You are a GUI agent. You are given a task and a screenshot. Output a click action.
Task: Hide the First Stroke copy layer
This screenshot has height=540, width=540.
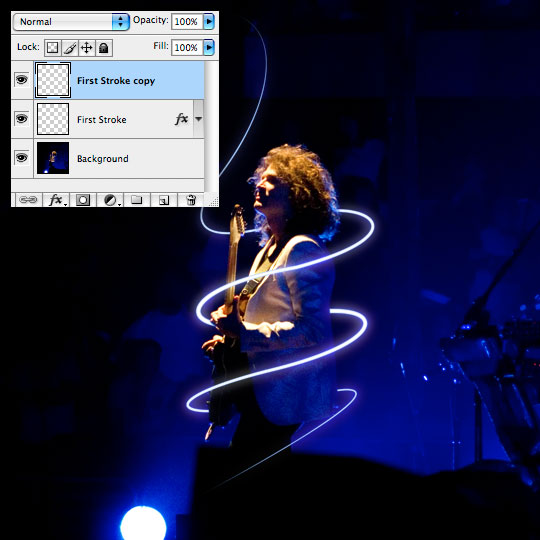(x=22, y=80)
